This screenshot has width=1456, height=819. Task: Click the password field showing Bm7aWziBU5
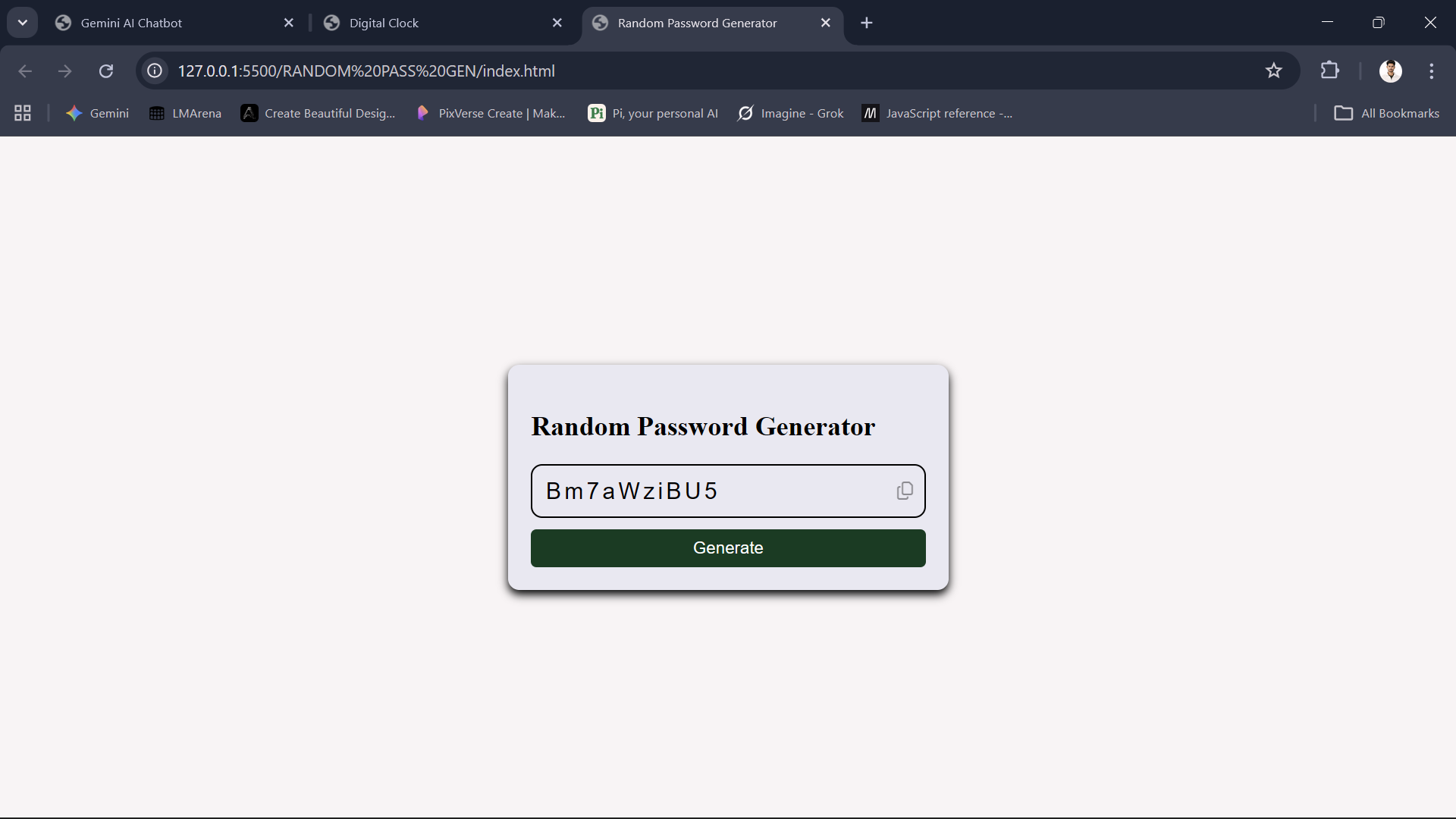click(x=713, y=491)
